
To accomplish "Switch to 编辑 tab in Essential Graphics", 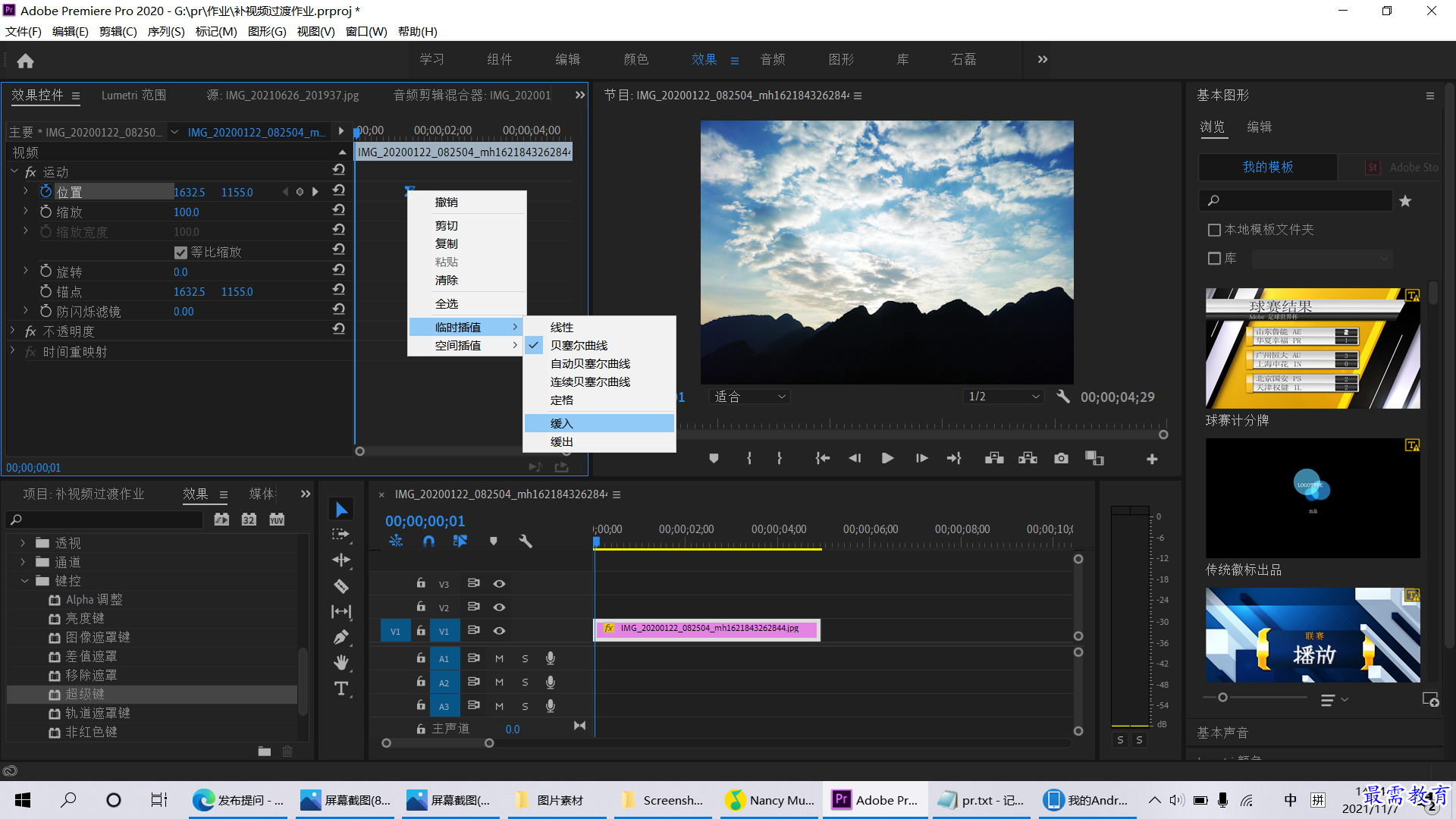I will [1260, 127].
